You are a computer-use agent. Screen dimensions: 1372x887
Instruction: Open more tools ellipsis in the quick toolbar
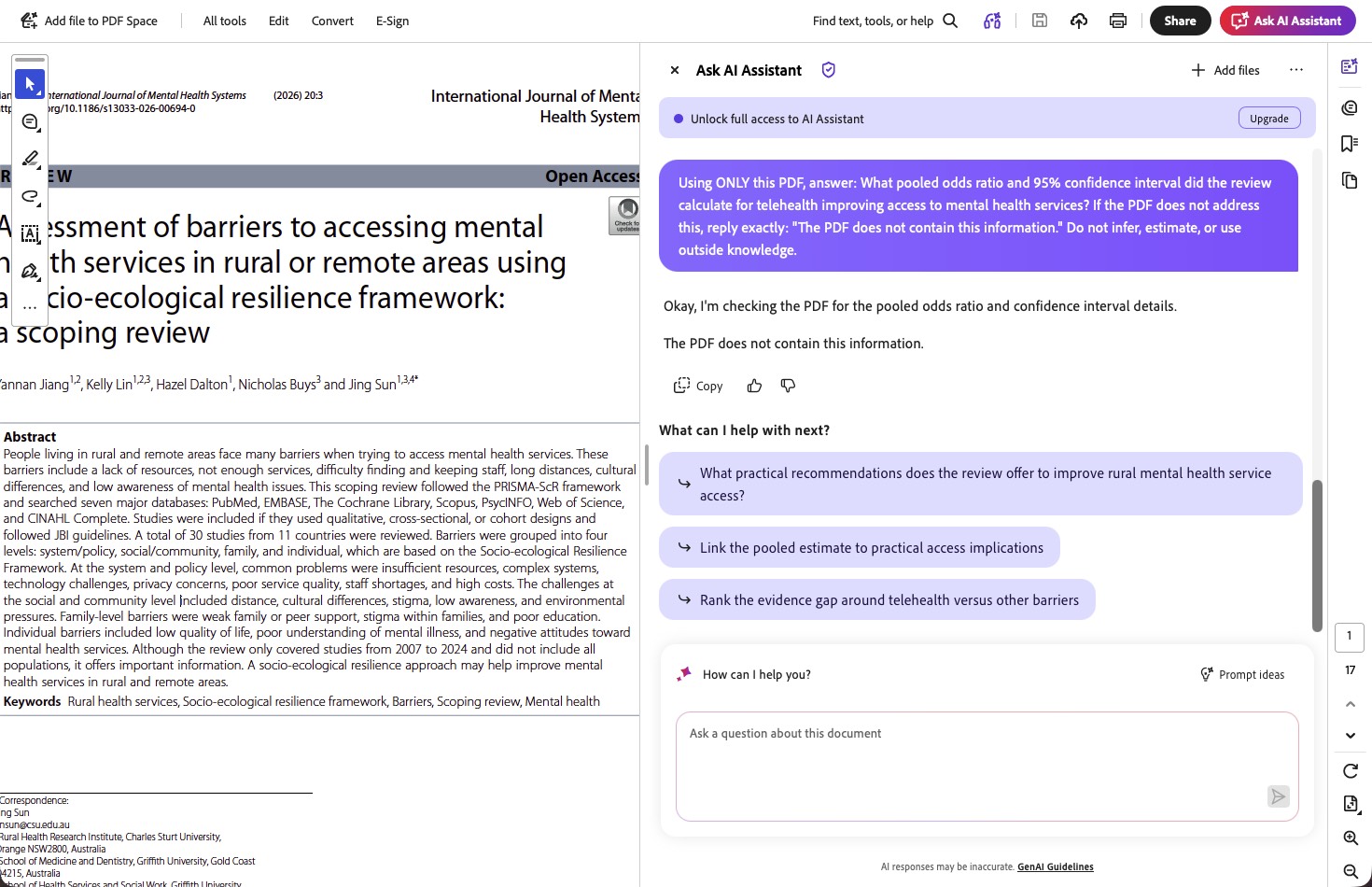pyautogui.click(x=30, y=307)
